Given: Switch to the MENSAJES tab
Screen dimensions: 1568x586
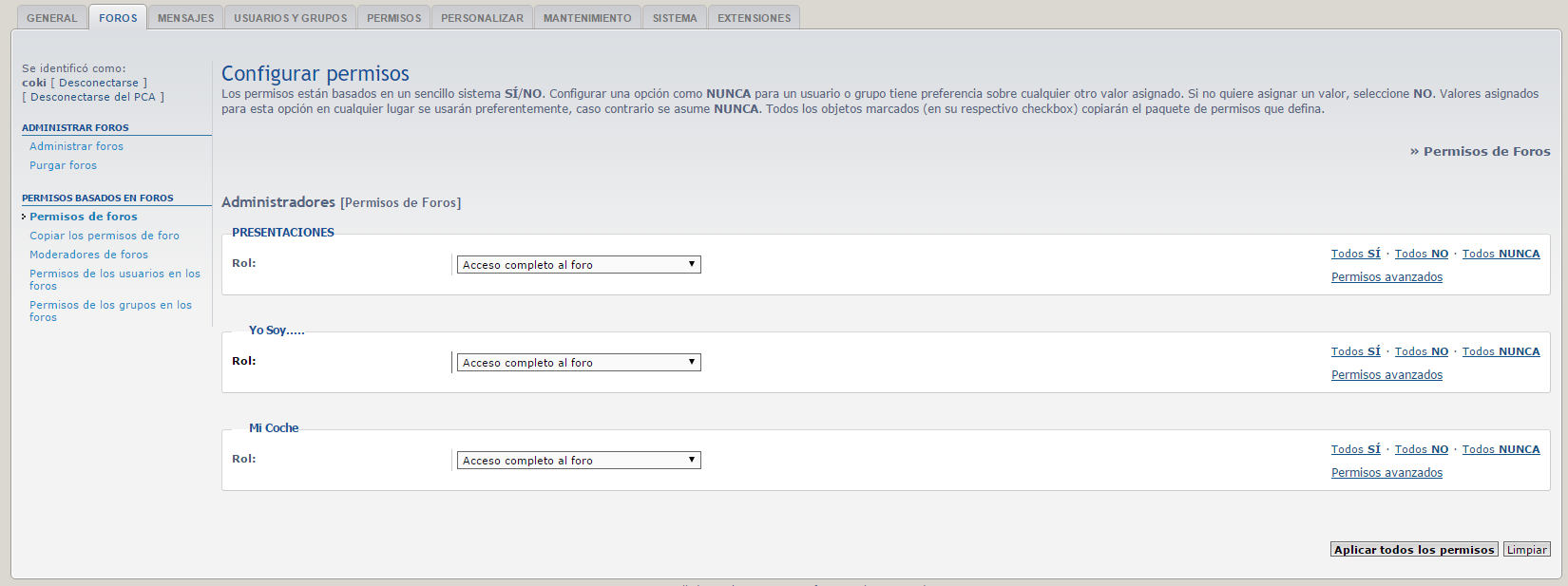Looking at the screenshot, I should 185,18.
